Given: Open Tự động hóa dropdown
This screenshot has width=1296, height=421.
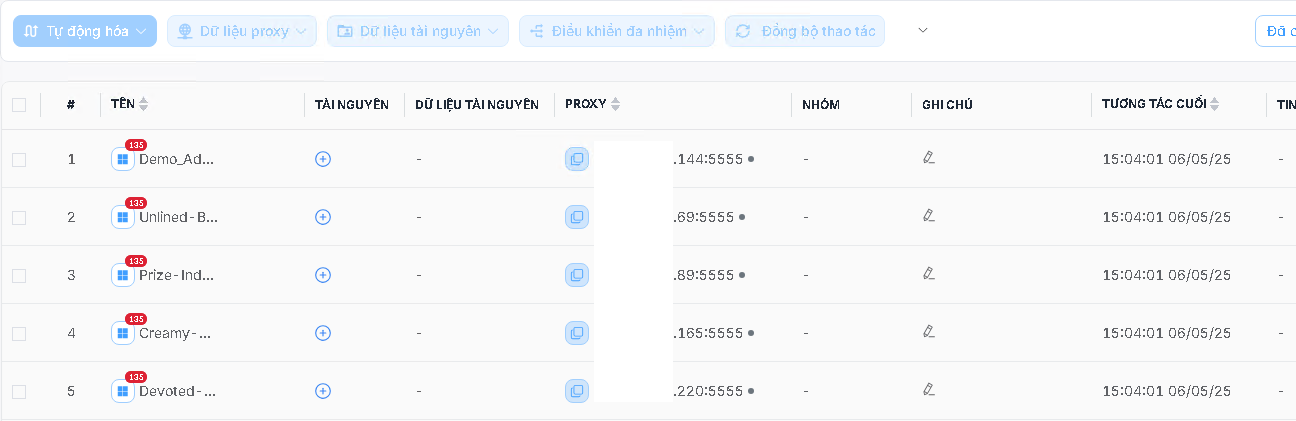Looking at the screenshot, I should tap(85, 31).
